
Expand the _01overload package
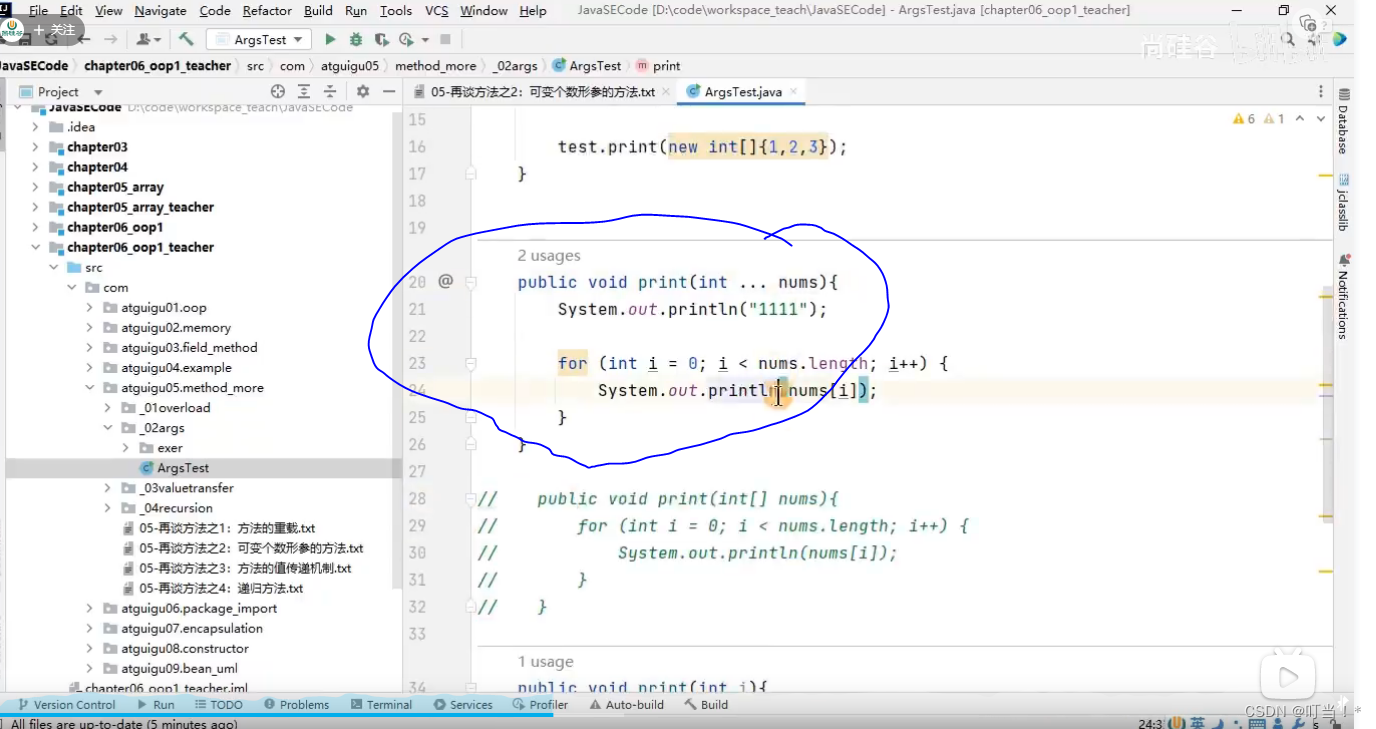pos(108,408)
